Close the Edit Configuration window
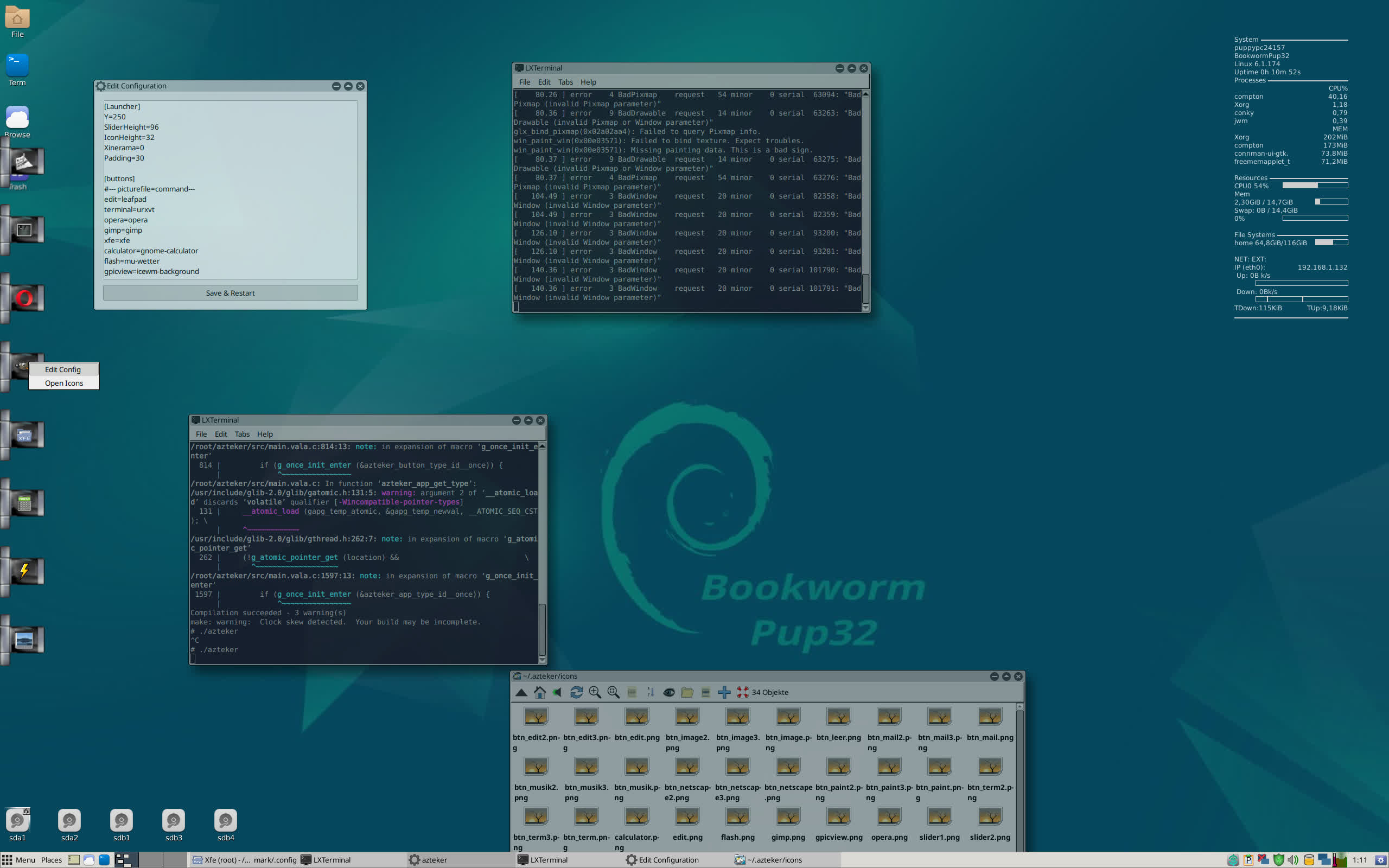1389x868 pixels. pyautogui.click(x=360, y=86)
